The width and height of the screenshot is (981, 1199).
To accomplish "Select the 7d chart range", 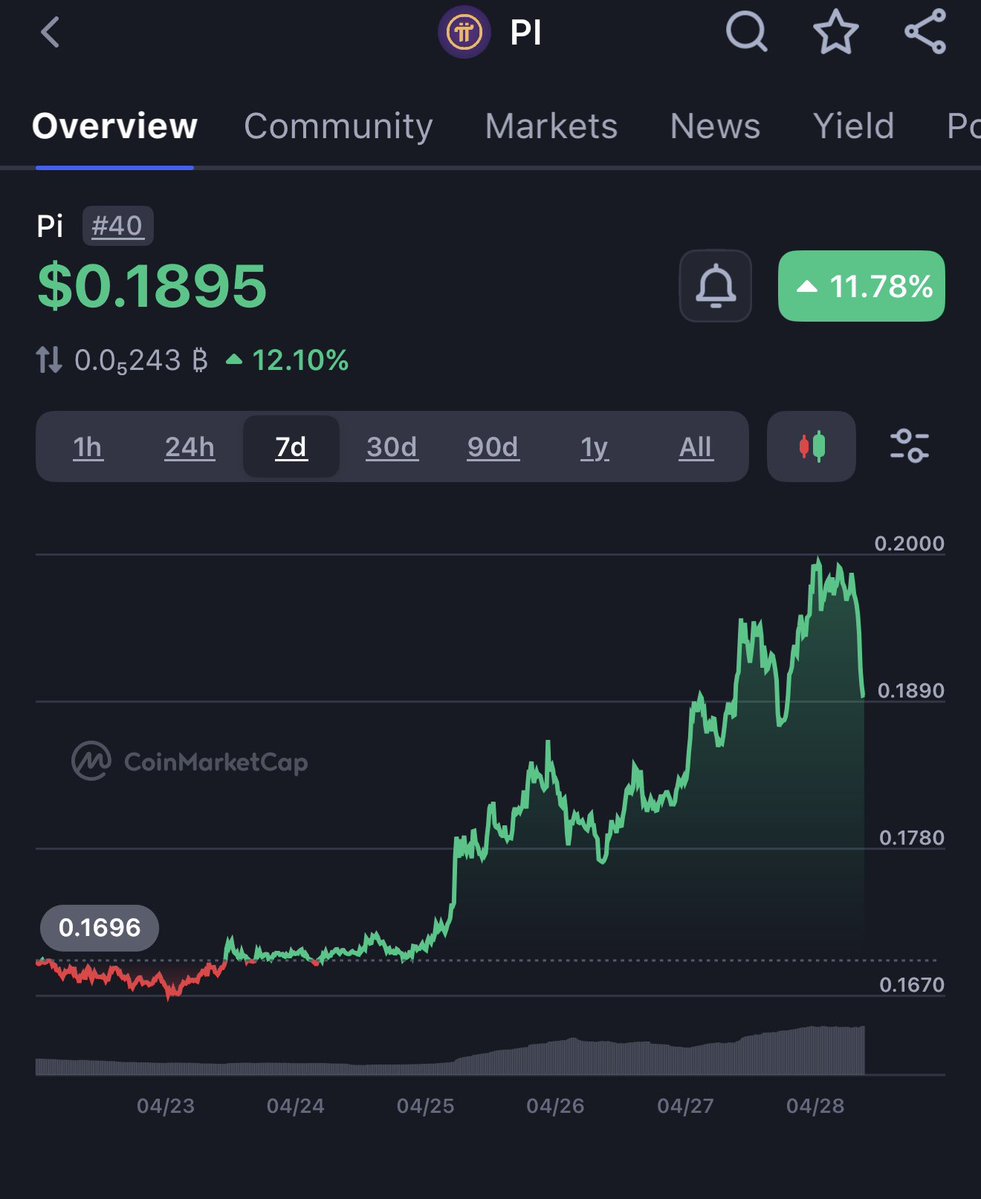I will tap(291, 447).
